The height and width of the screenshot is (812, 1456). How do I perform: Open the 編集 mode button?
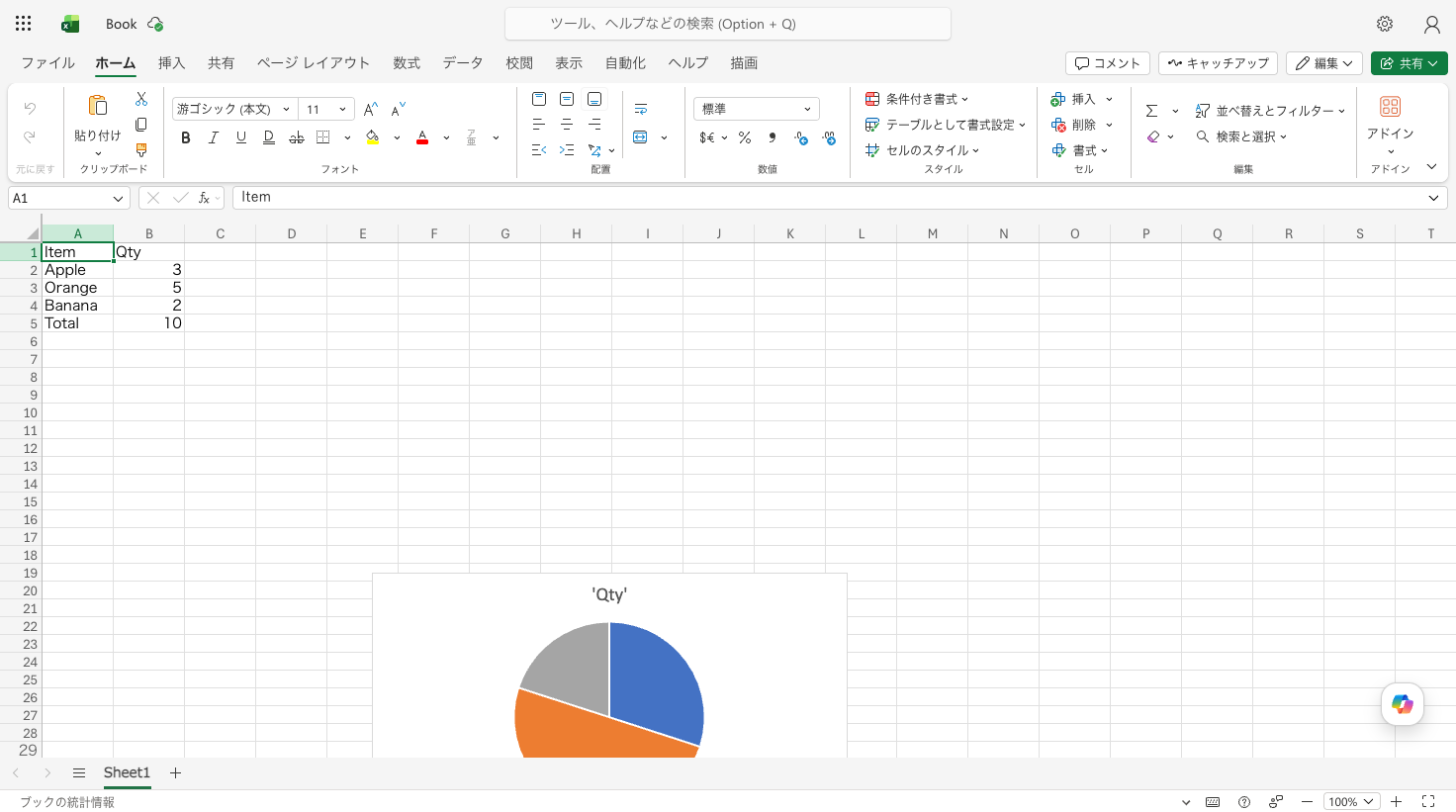(1324, 63)
